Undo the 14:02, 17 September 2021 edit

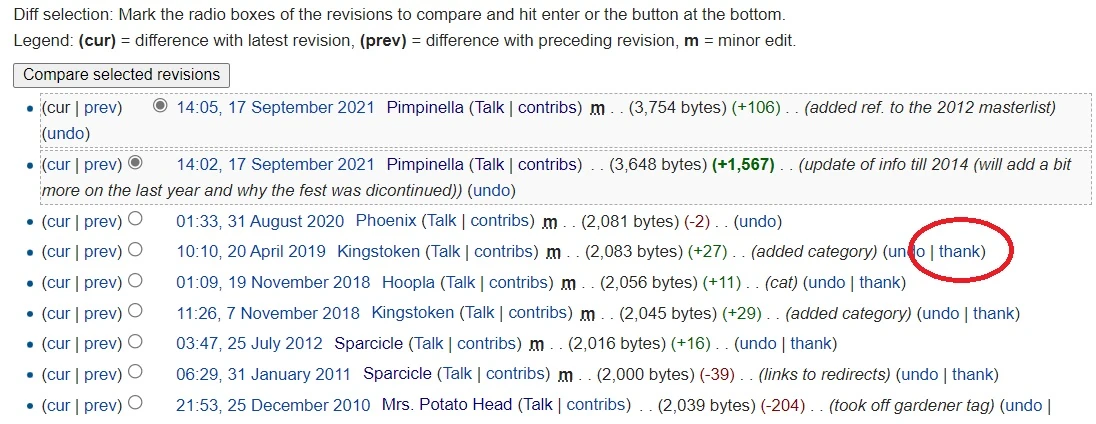click(490, 190)
